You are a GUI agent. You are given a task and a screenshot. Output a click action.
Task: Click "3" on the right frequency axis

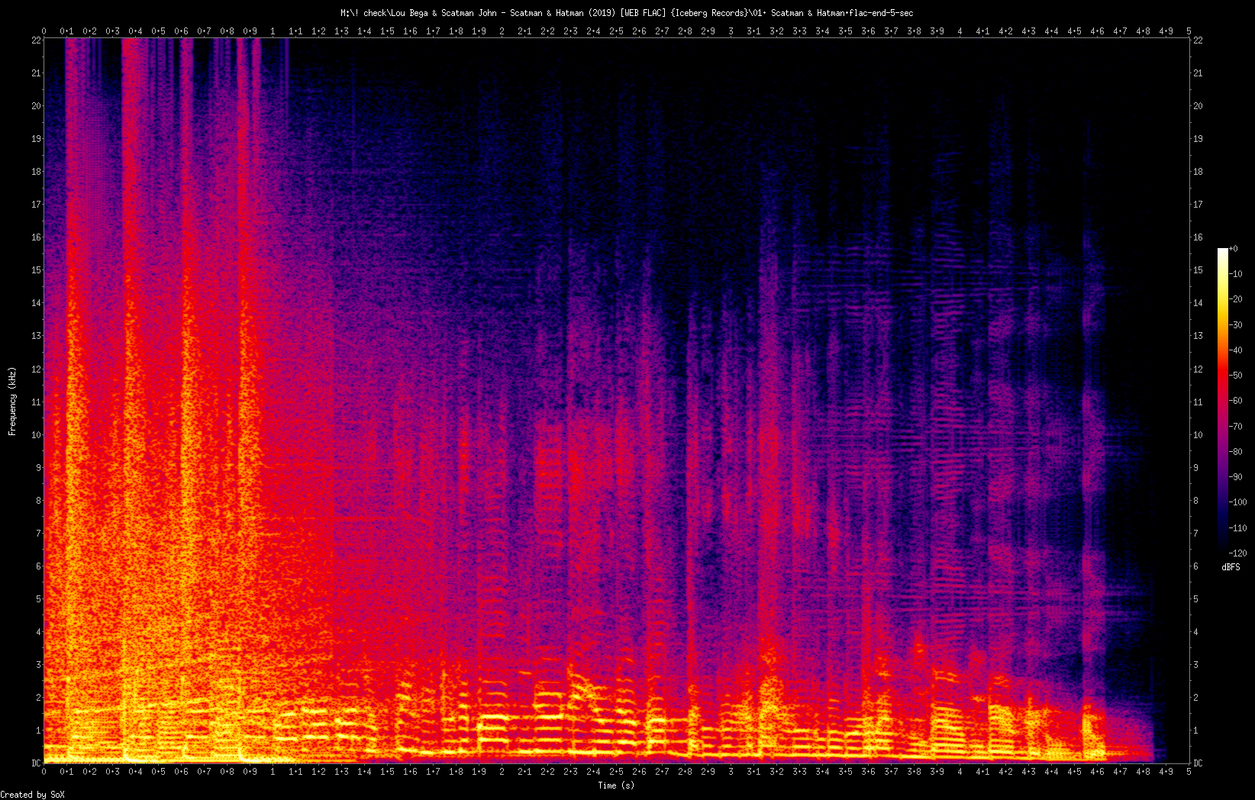pos(1196,664)
